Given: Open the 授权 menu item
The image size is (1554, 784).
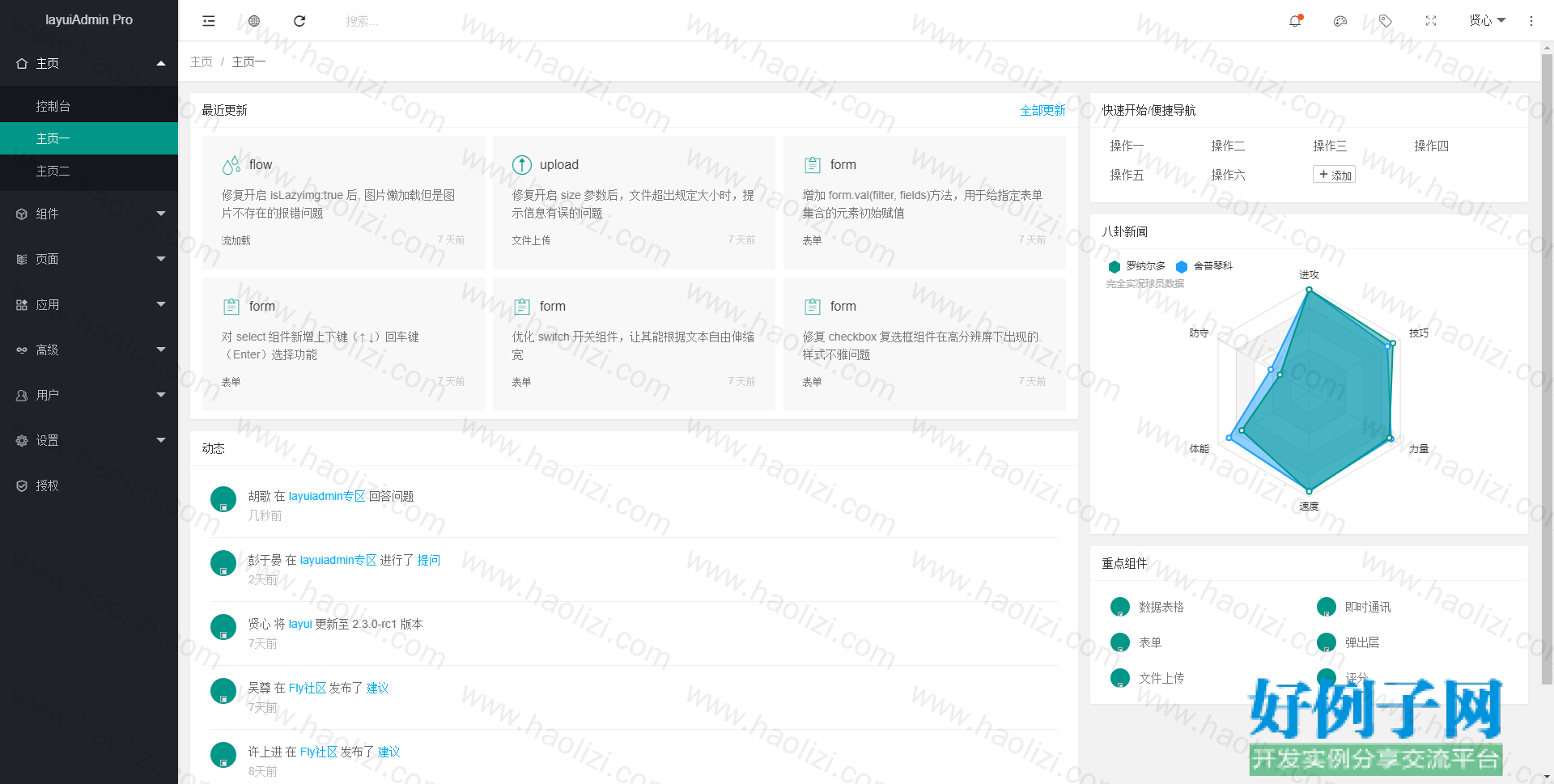Looking at the screenshot, I should point(89,485).
